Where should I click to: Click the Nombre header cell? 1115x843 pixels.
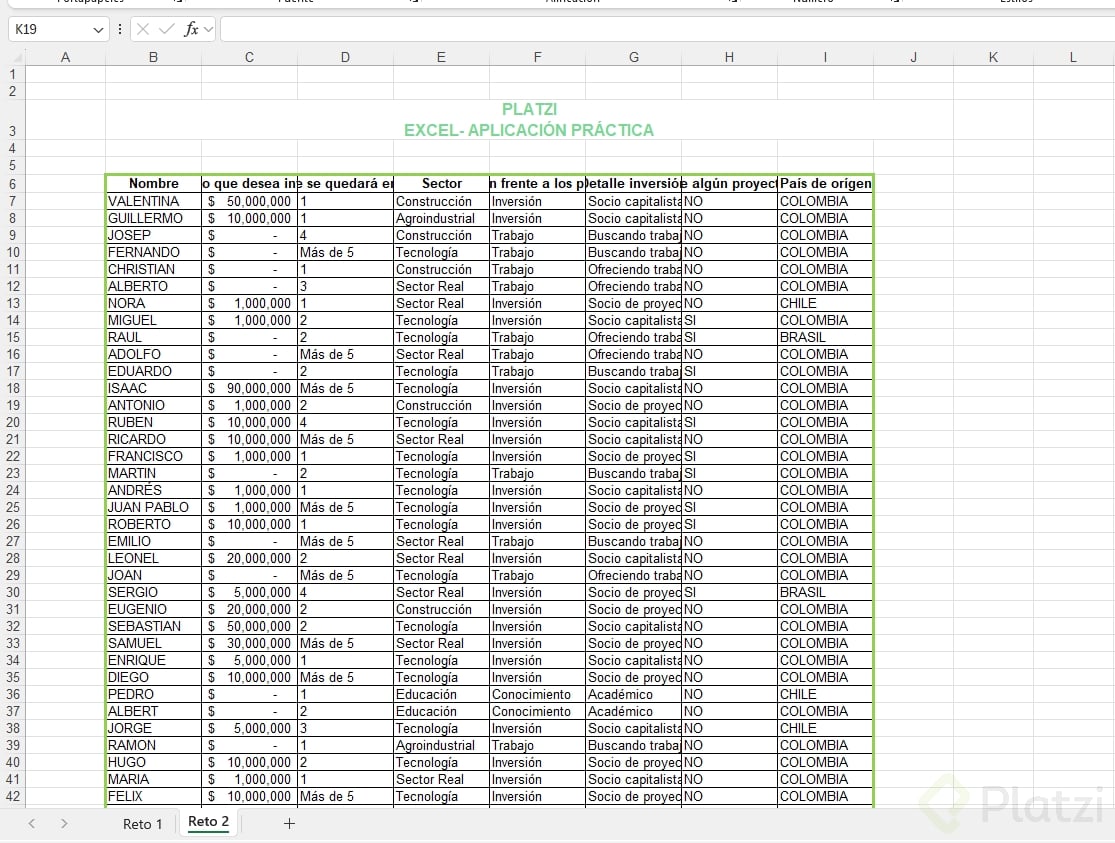(154, 184)
